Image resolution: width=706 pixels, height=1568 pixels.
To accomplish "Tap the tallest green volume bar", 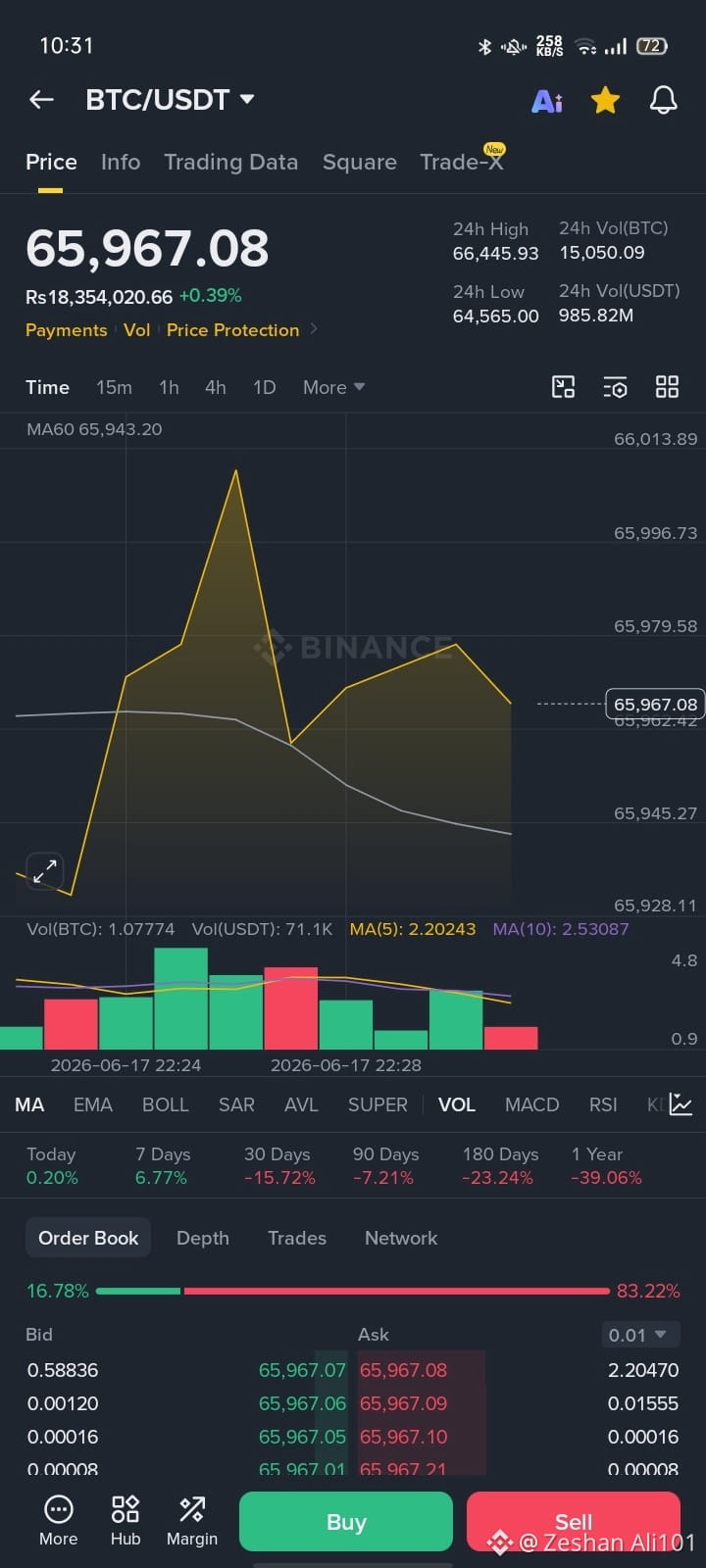I will [180, 999].
